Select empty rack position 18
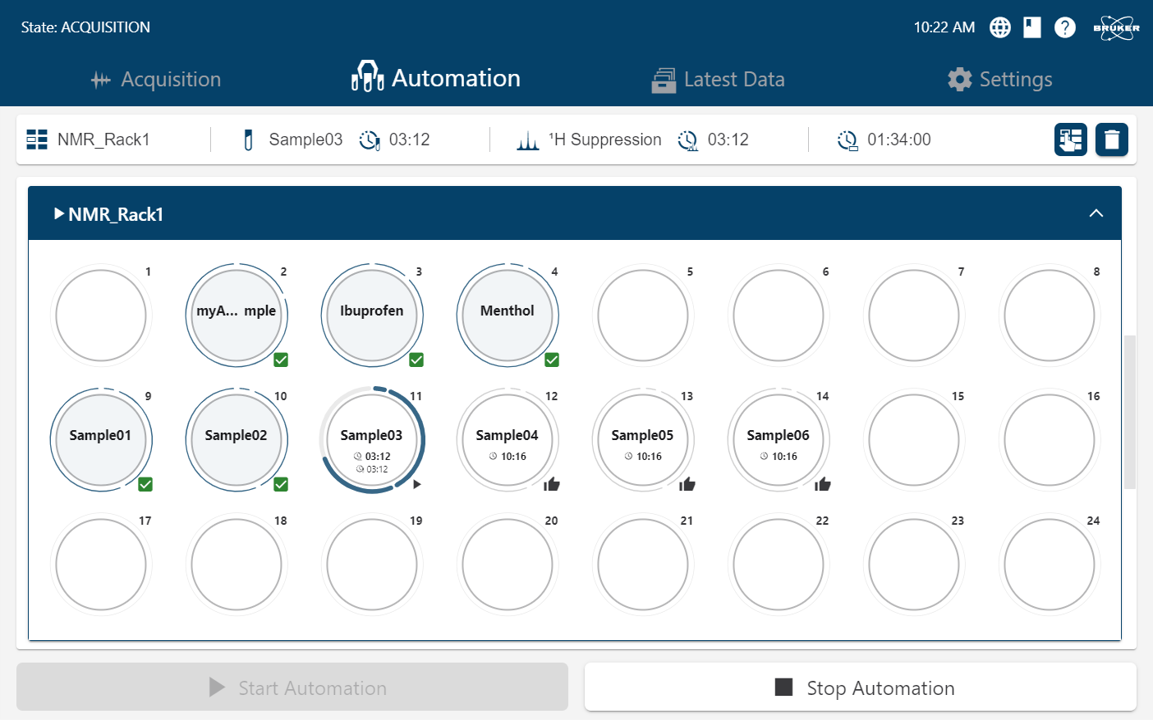Viewport: 1153px width, 720px height. pyautogui.click(x=236, y=564)
